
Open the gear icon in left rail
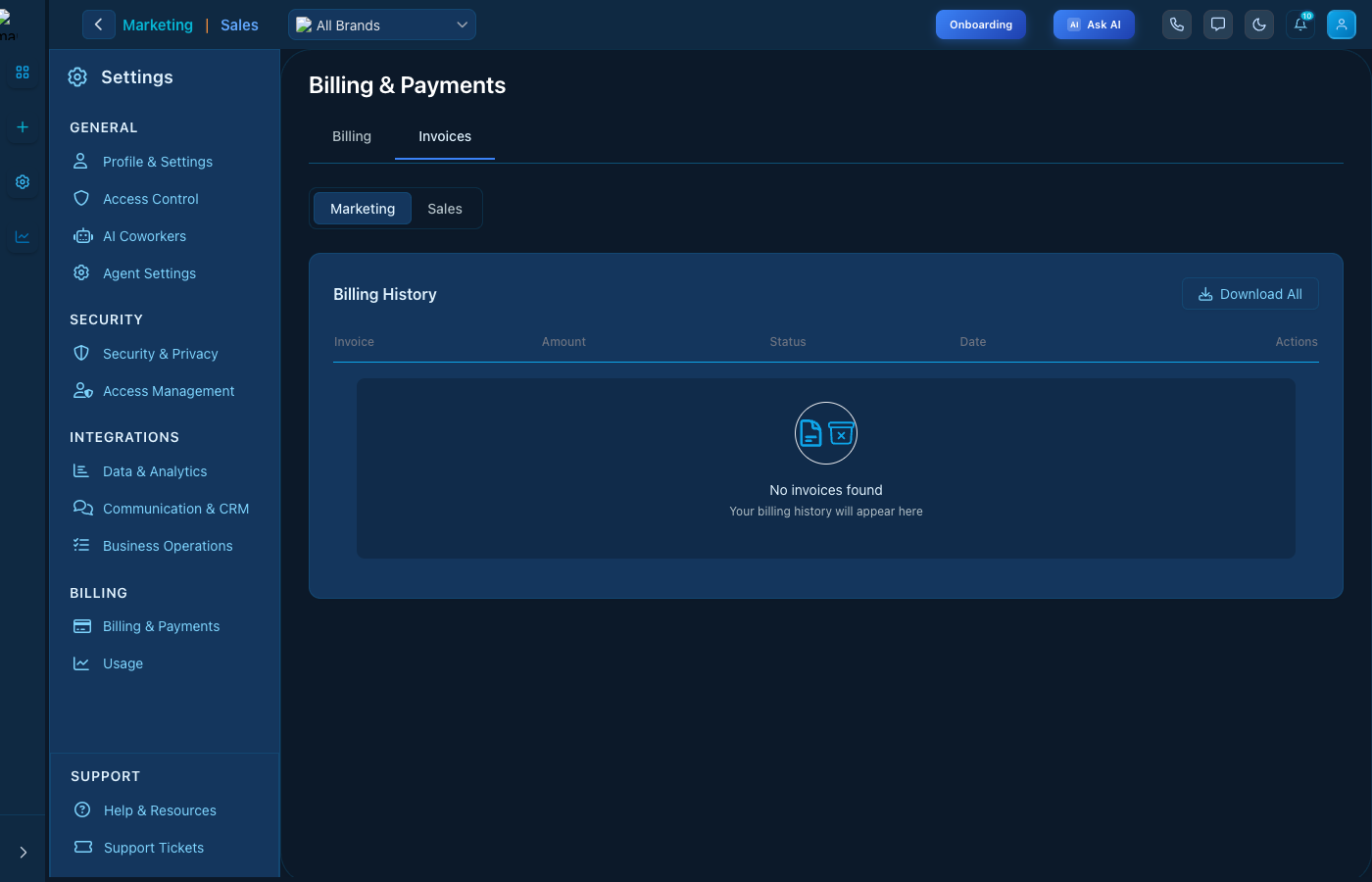23,182
